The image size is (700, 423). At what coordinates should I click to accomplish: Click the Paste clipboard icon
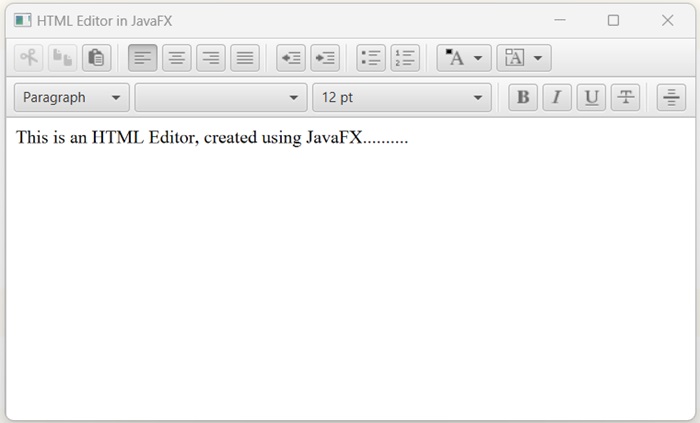[x=96, y=58]
